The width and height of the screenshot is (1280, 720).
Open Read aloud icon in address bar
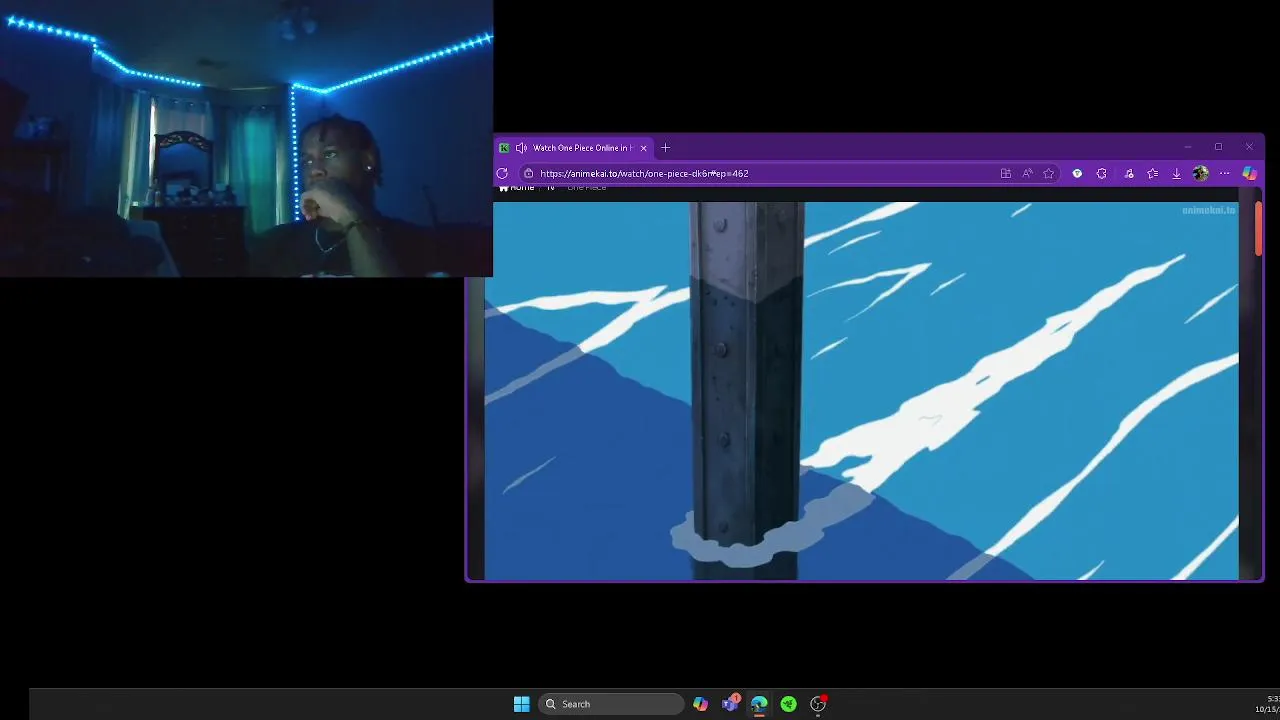point(1027,173)
